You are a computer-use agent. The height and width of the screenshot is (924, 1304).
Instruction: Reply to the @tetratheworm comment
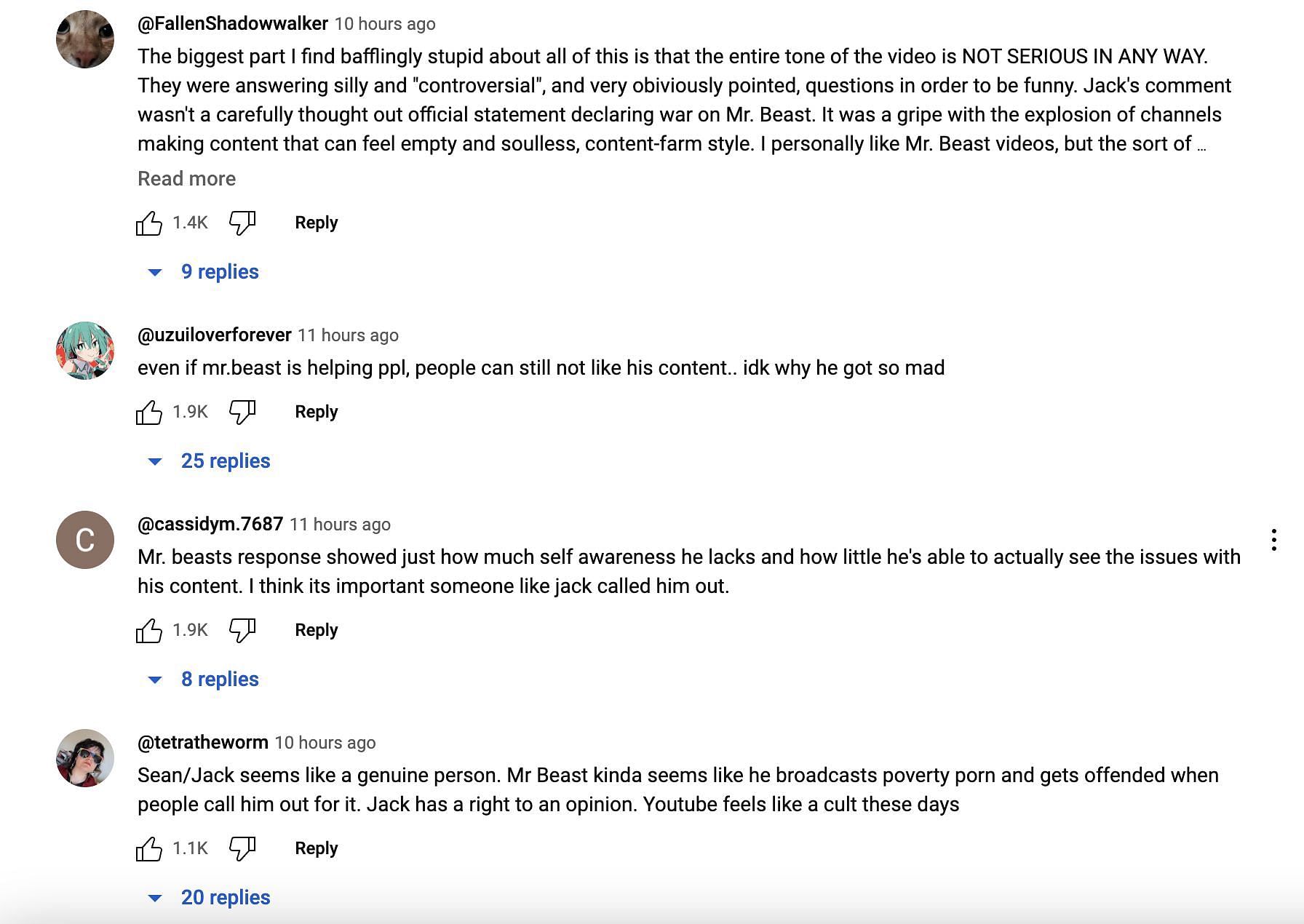click(x=316, y=848)
